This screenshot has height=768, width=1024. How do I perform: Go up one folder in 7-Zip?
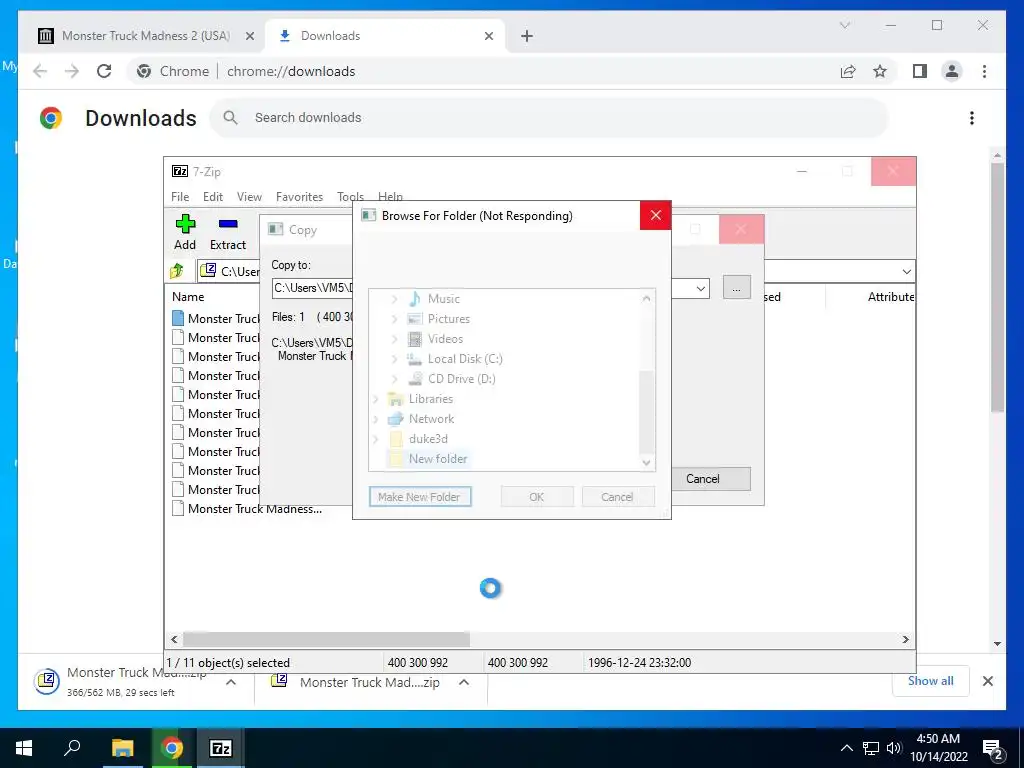pos(177,271)
